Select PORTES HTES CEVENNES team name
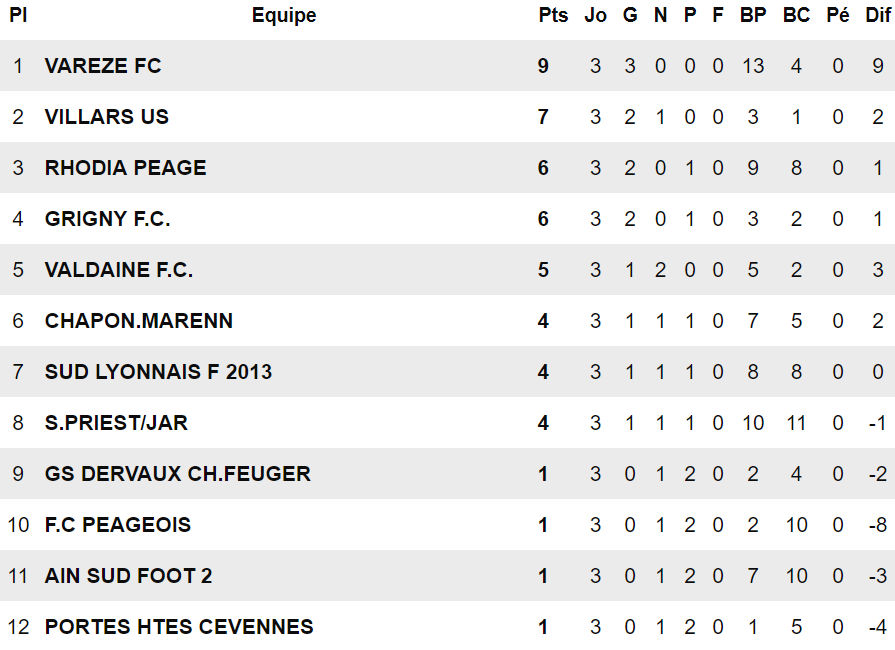This screenshot has height=650, width=895. (x=179, y=627)
